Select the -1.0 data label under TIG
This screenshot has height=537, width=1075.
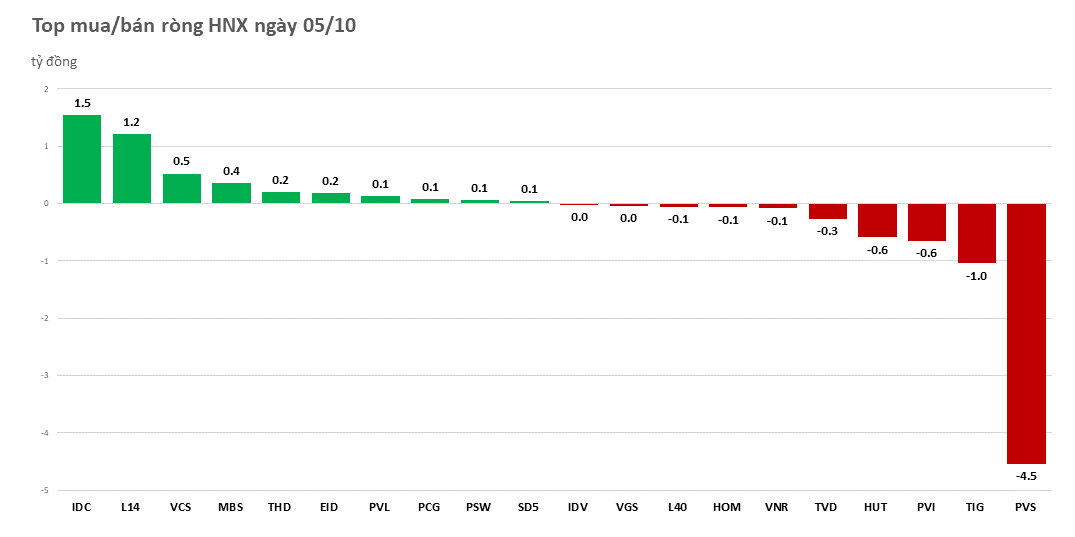(x=976, y=276)
